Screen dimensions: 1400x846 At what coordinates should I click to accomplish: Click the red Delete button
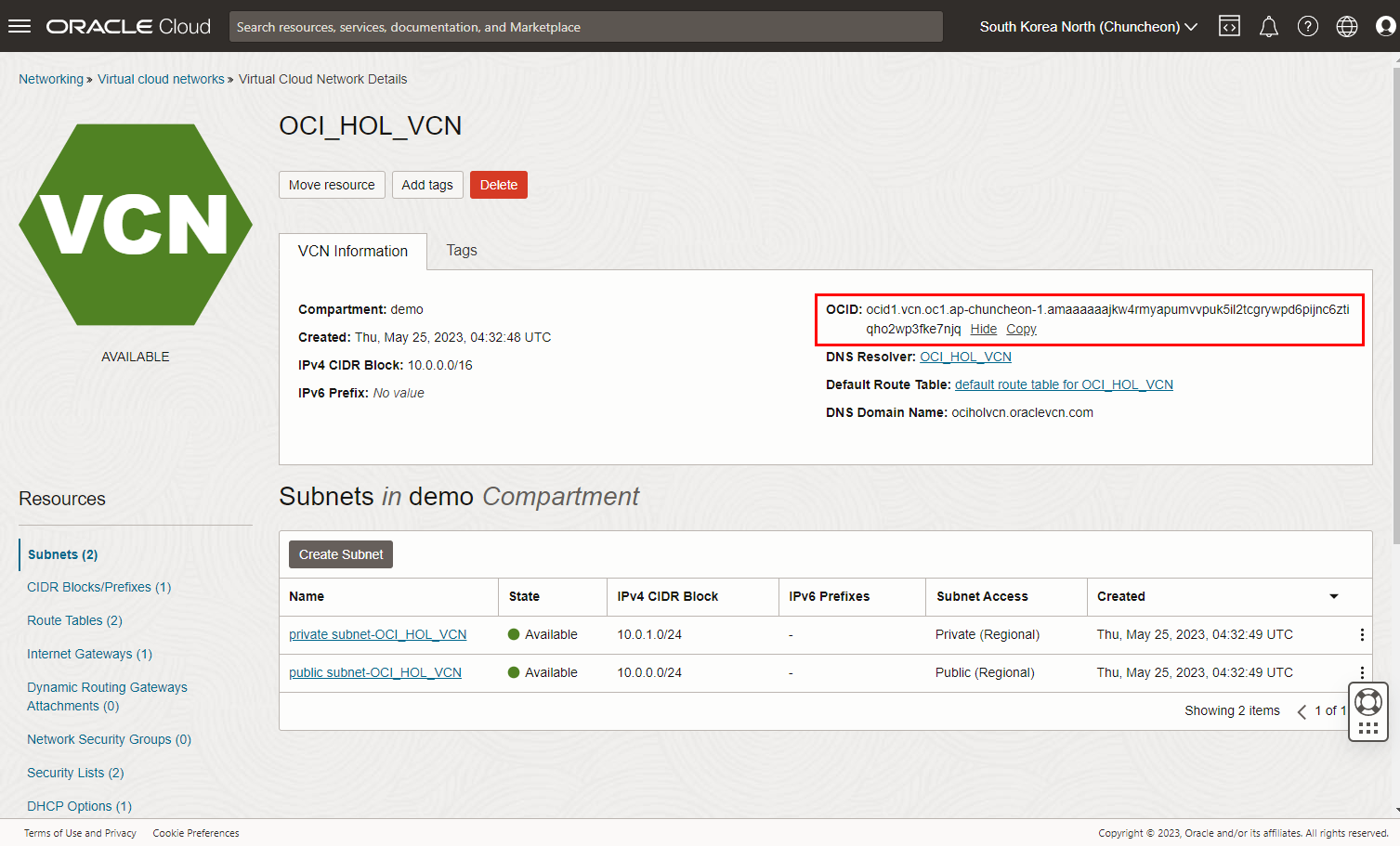(x=499, y=185)
